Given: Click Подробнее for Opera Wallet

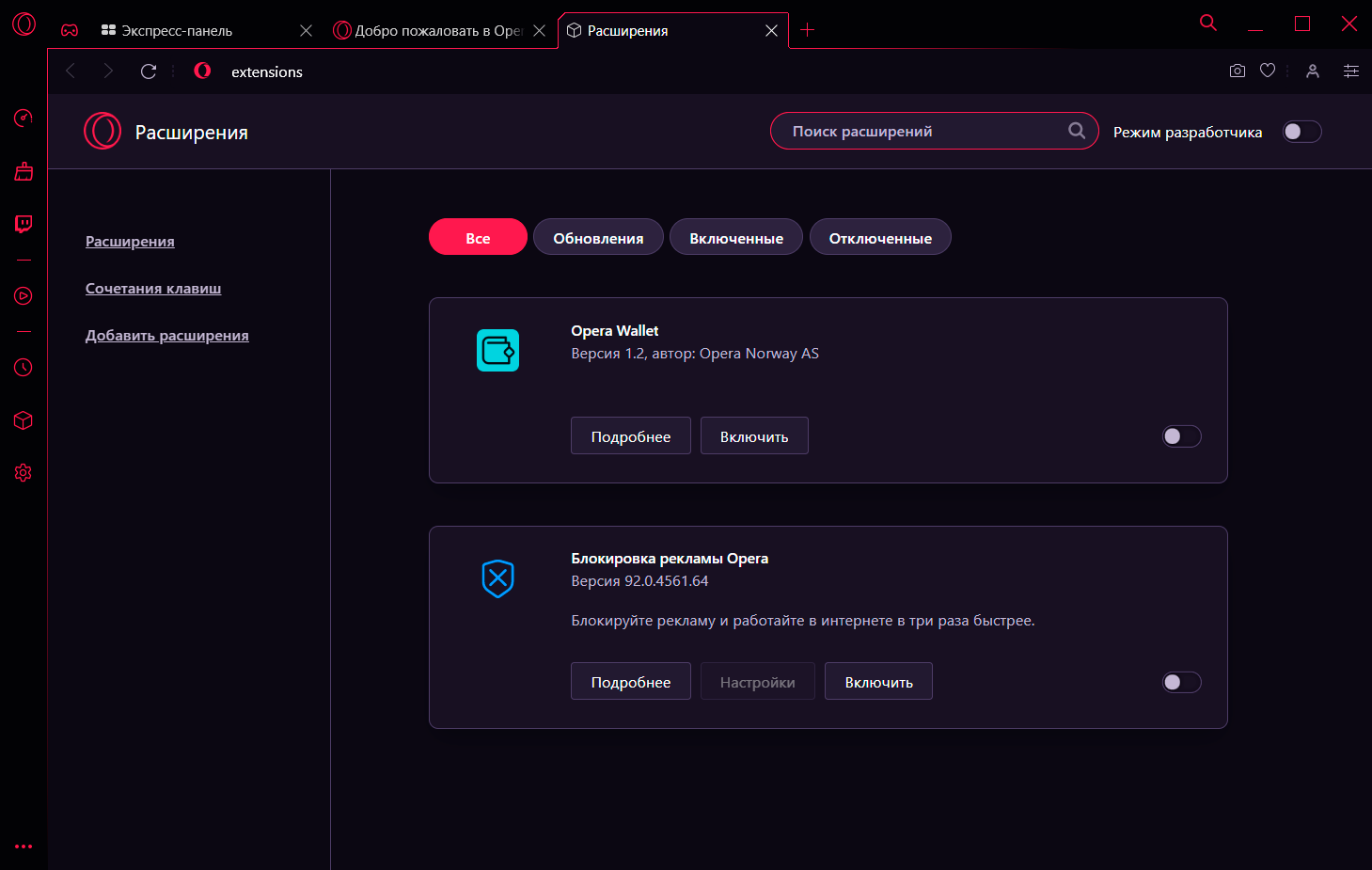Looking at the screenshot, I should click(x=631, y=436).
